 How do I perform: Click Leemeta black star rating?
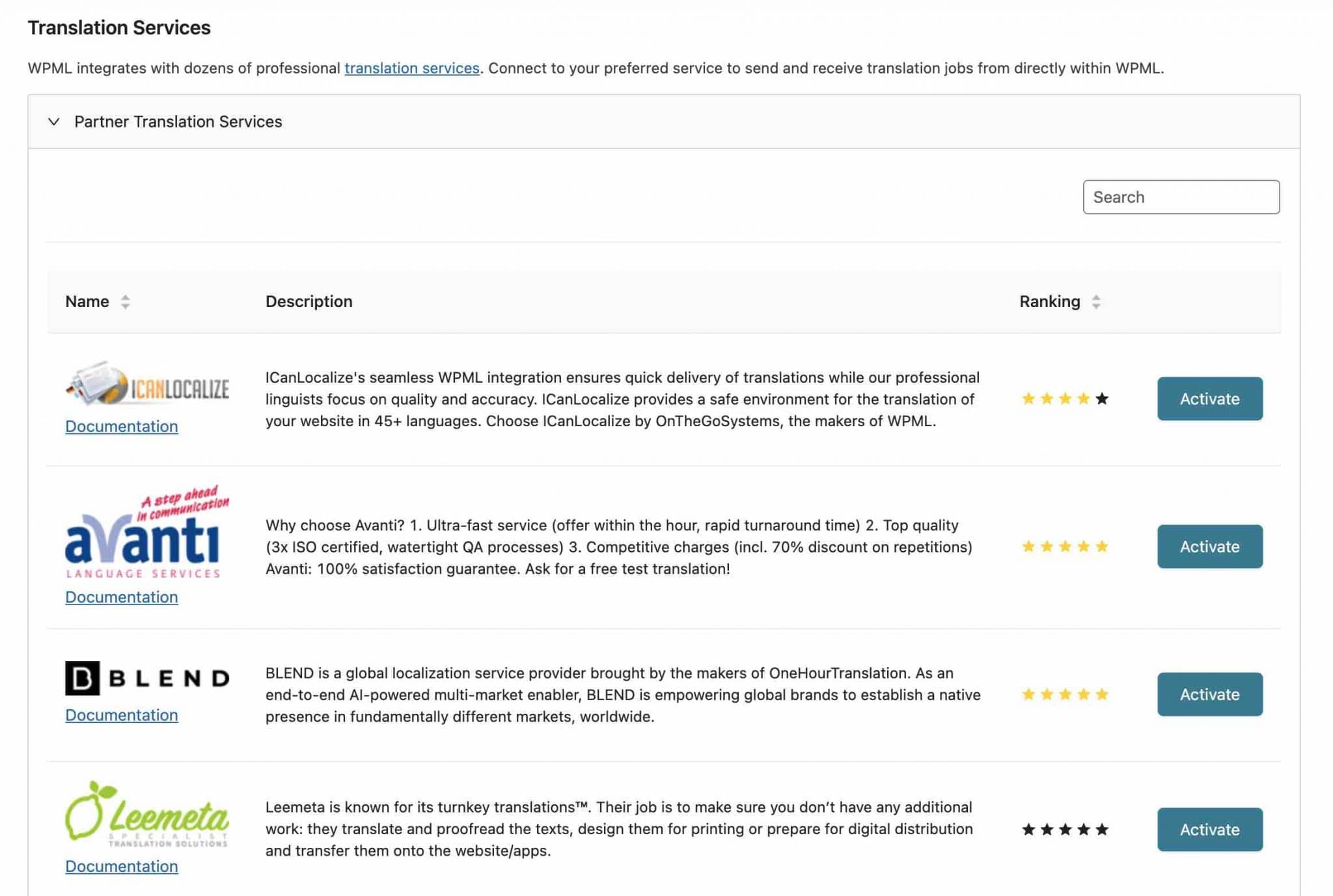1065,830
